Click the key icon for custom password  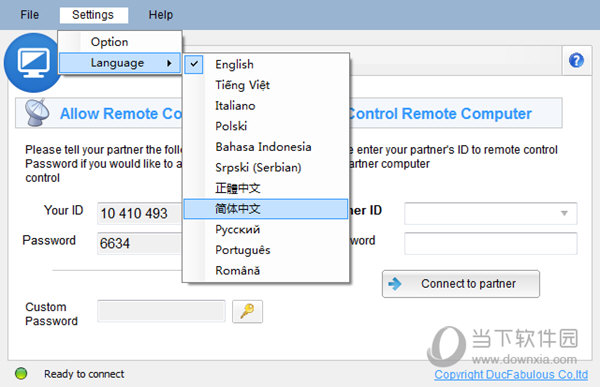point(247,311)
